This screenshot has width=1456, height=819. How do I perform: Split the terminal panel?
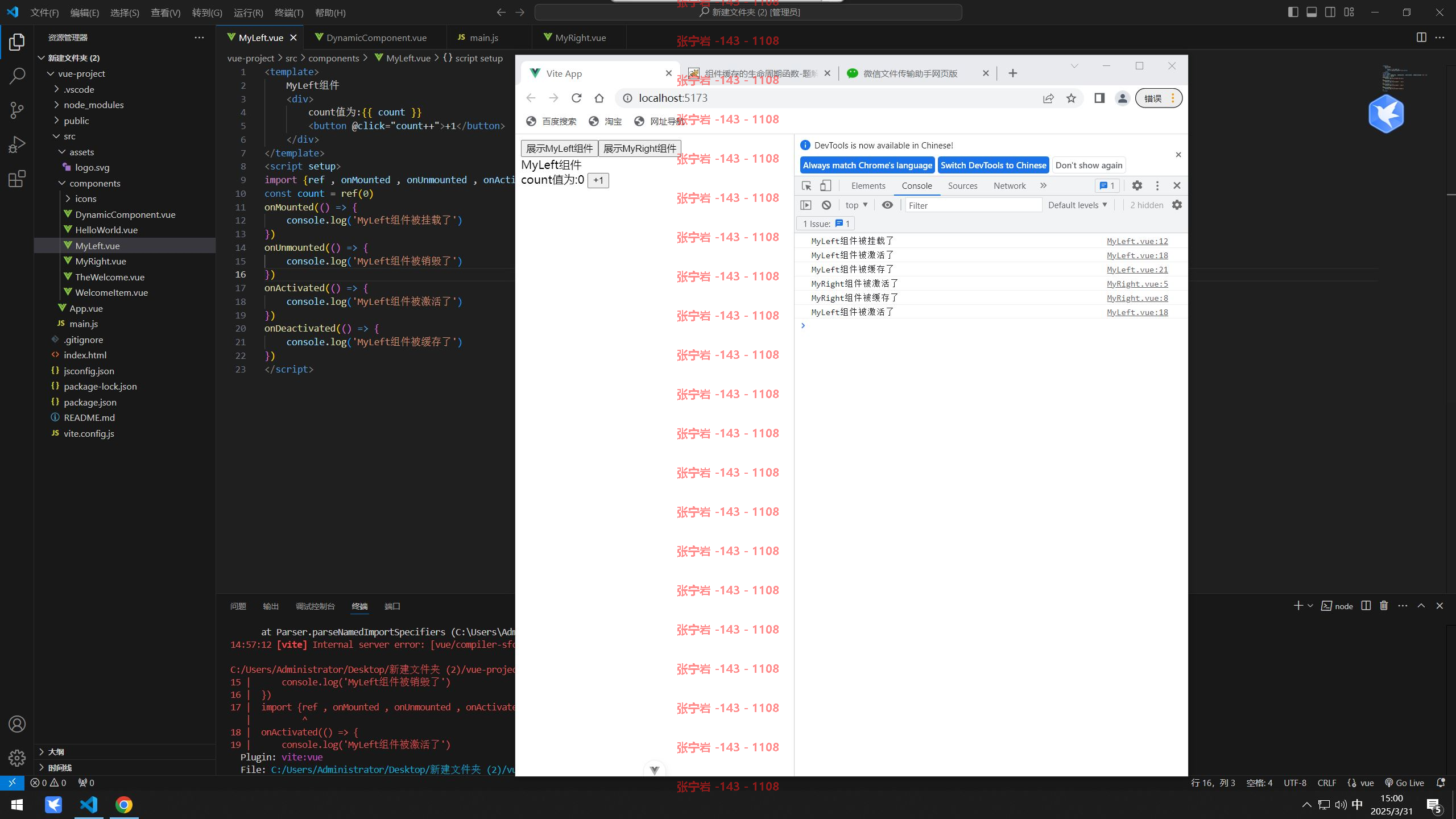1366,606
